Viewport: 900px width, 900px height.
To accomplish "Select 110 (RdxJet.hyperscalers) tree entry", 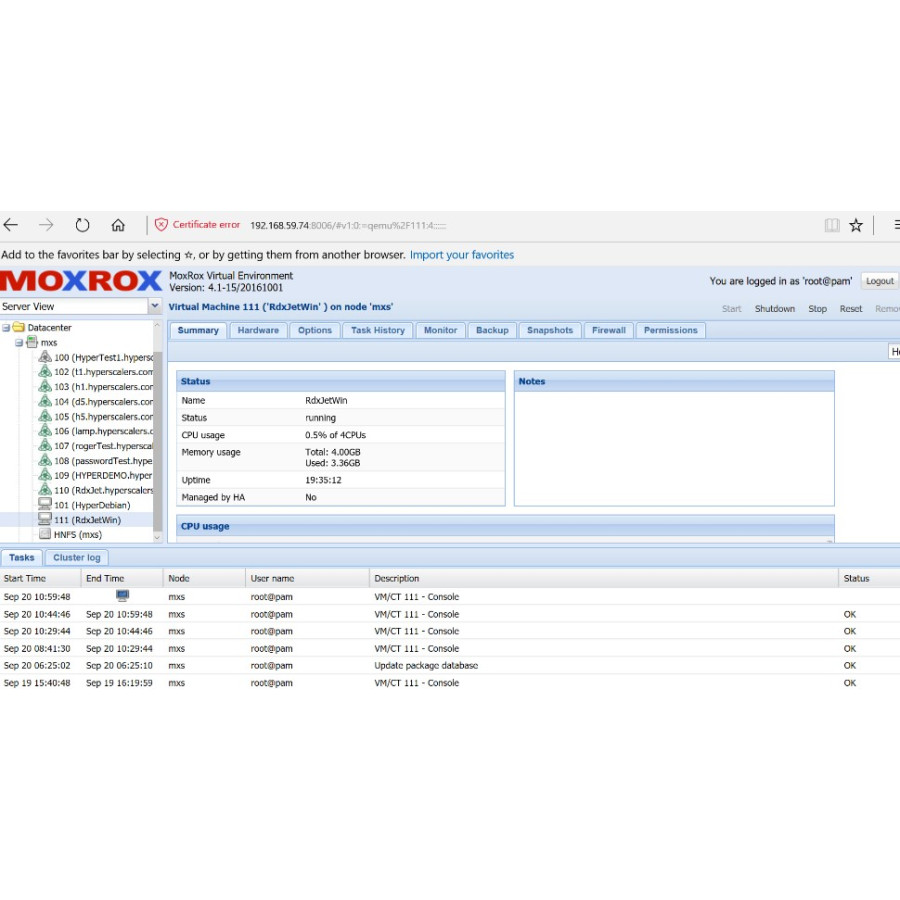I will pyautogui.click(x=103, y=490).
